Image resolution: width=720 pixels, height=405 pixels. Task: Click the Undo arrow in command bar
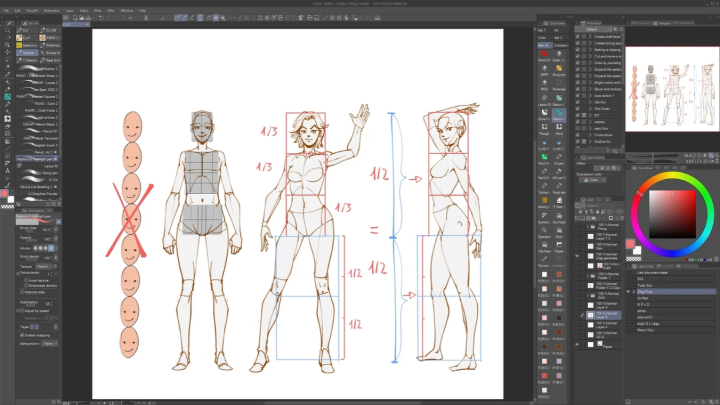(x=101, y=18)
